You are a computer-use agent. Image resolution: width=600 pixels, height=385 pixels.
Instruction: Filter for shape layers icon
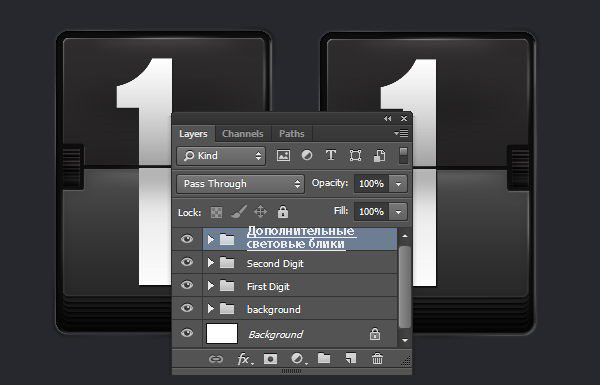[355, 155]
